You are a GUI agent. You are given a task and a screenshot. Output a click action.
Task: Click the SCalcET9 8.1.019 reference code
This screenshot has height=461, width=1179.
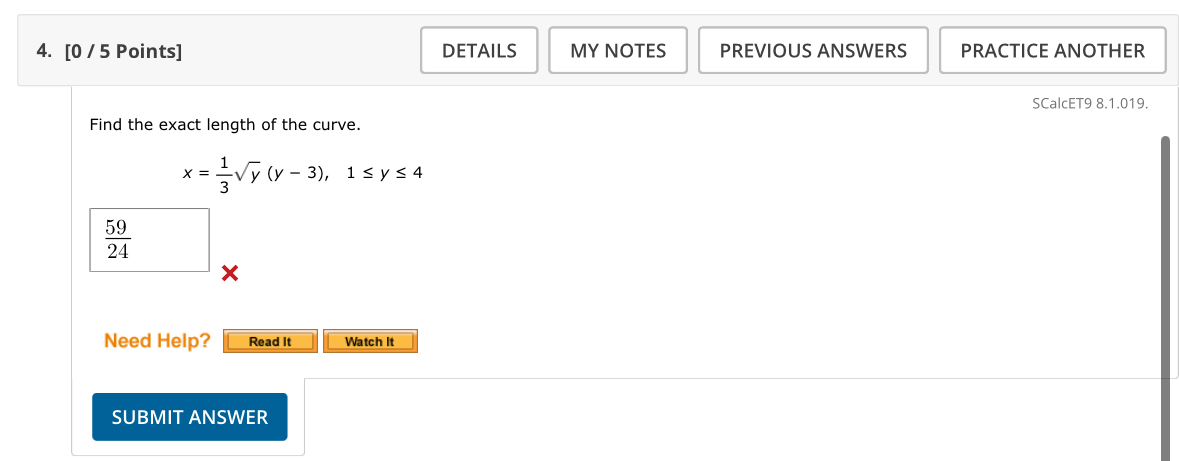[x=1089, y=103]
